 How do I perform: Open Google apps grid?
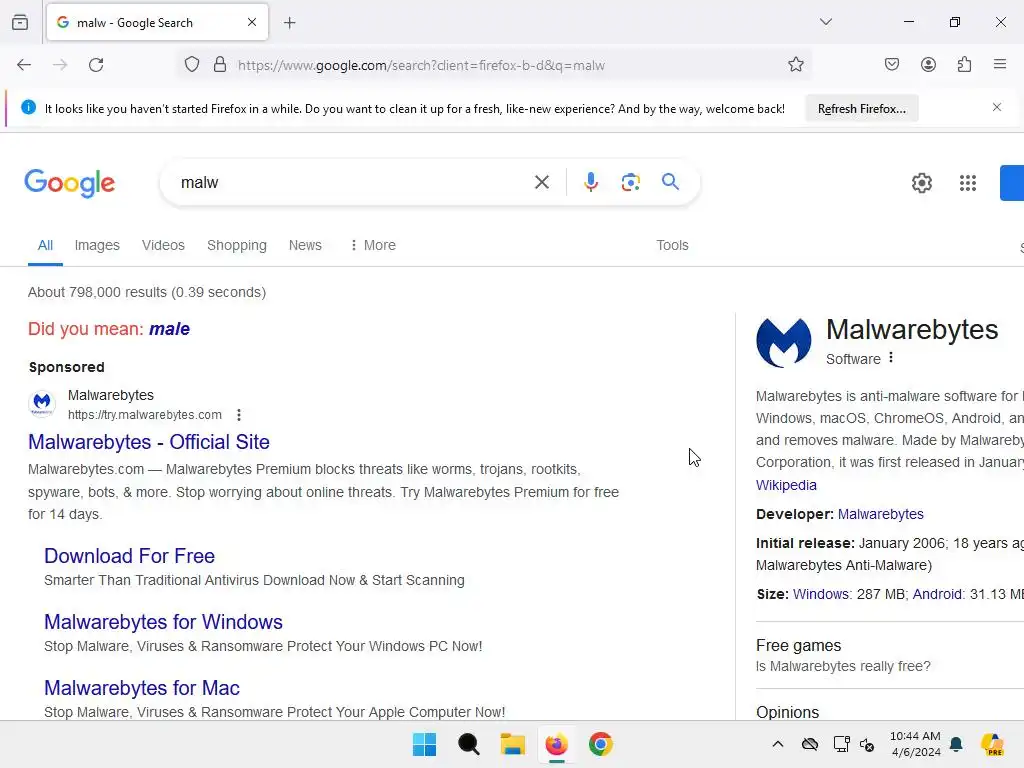[x=968, y=183]
